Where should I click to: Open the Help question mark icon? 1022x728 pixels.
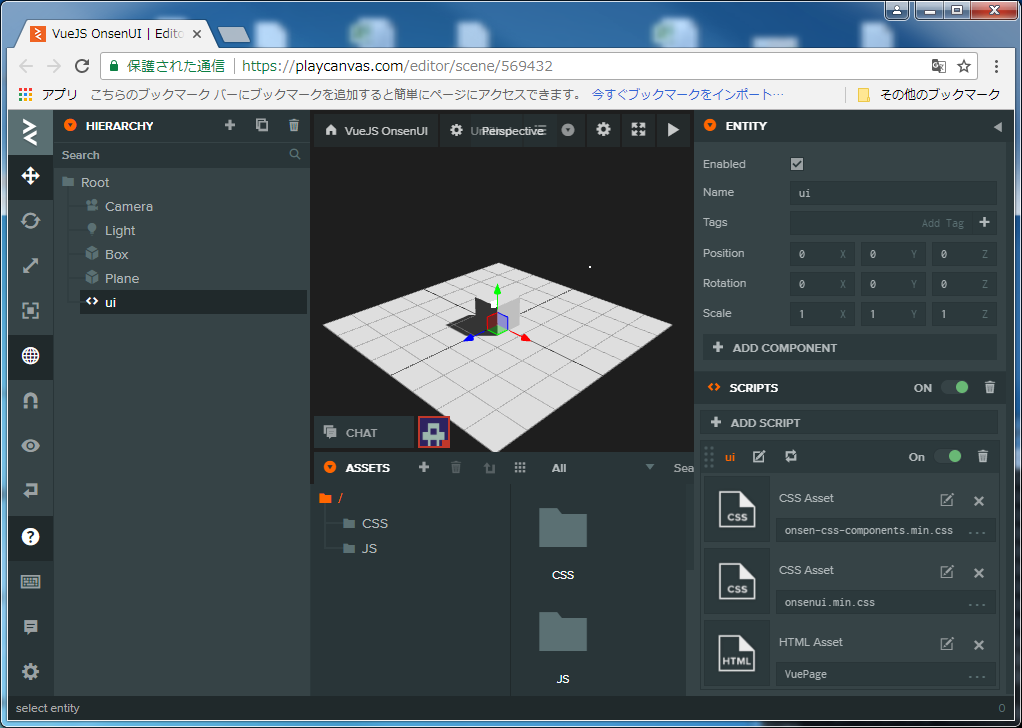(x=31, y=536)
